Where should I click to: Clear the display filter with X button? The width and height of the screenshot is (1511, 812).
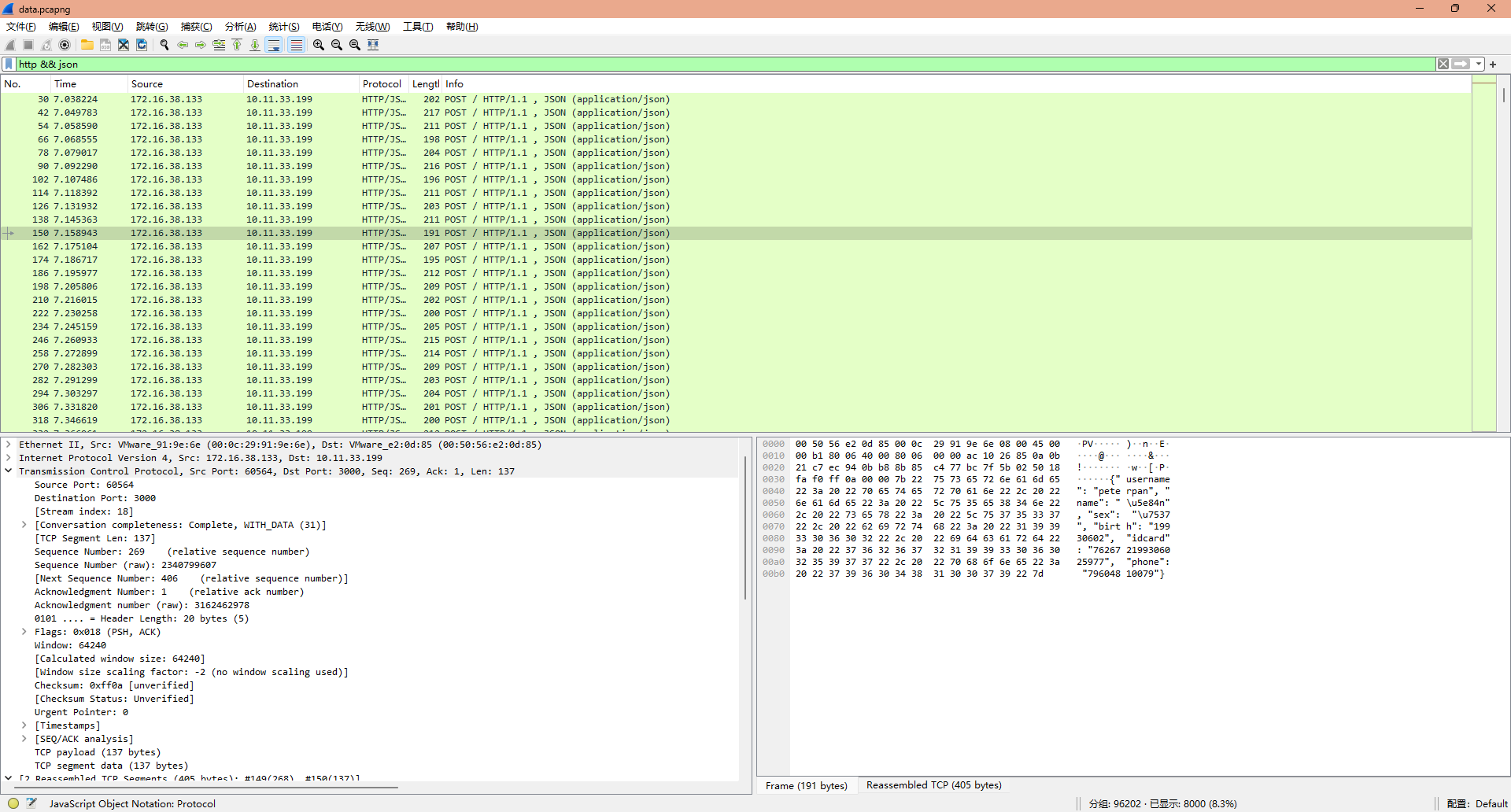tap(1443, 64)
